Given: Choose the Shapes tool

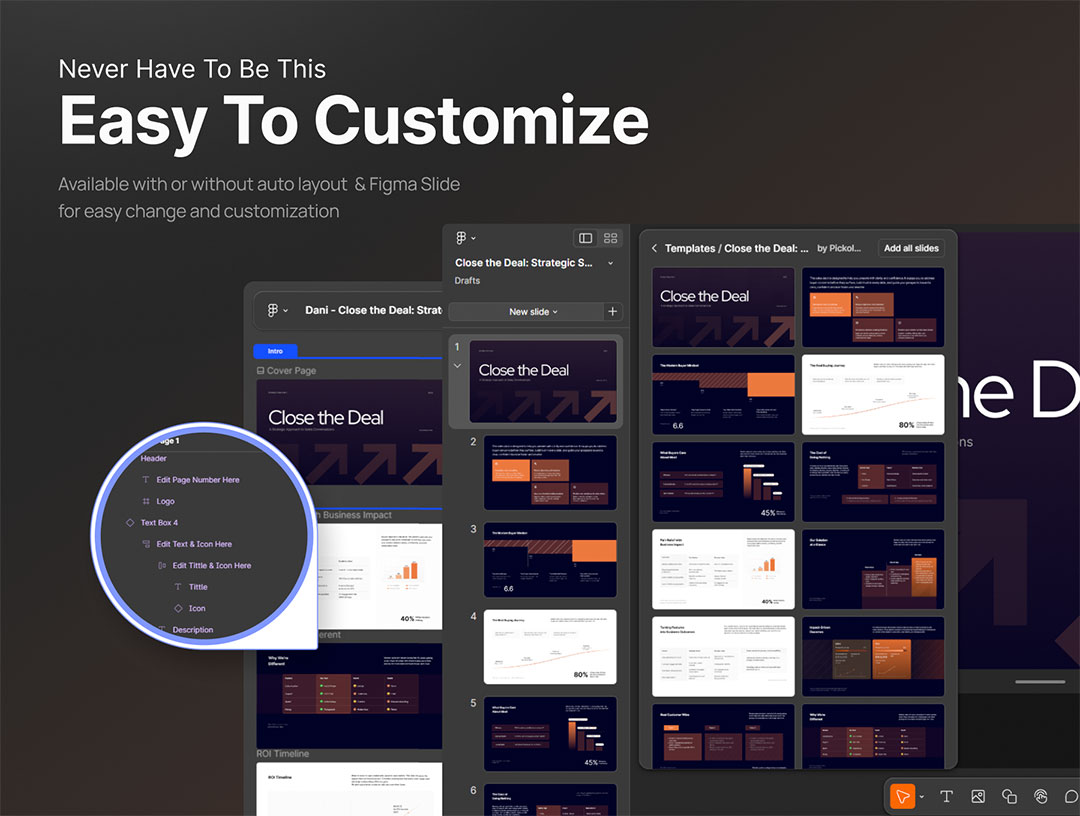Looking at the screenshot, I should (1009, 796).
